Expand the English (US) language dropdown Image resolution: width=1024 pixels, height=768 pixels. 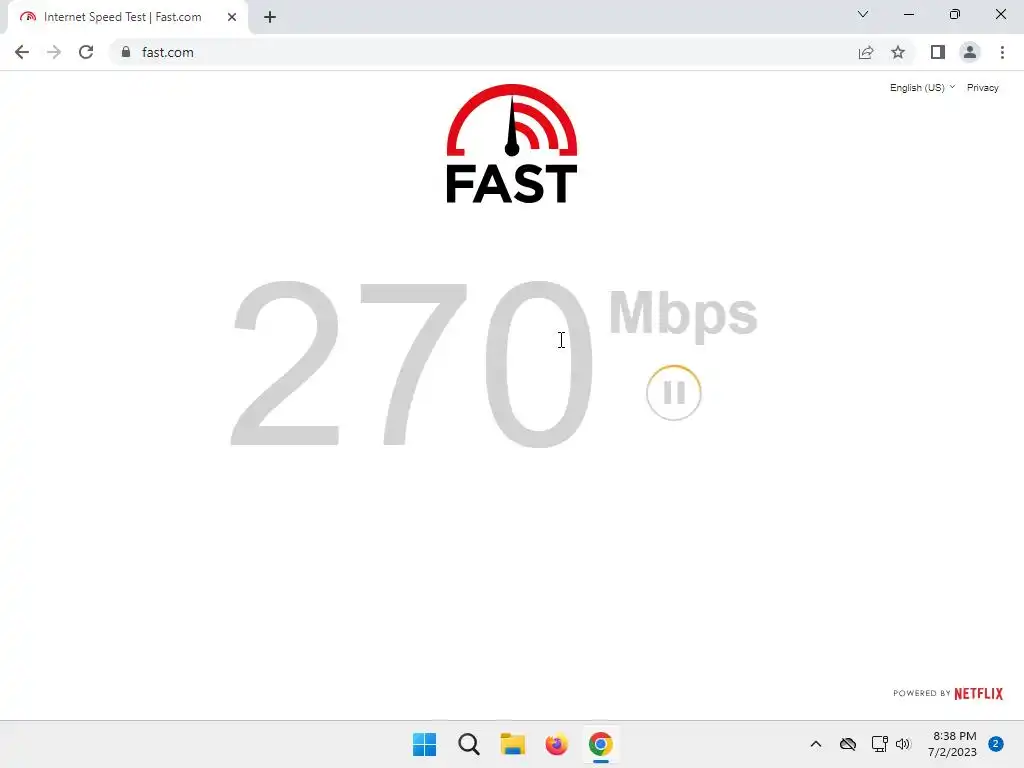[x=922, y=88]
